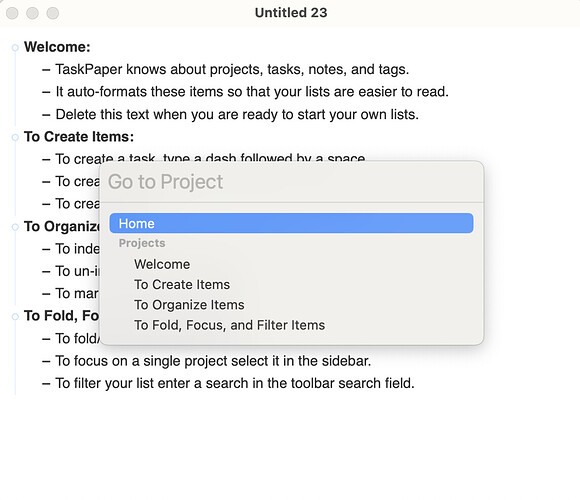Image resolution: width=580 pixels, height=500 pixels.
Task: Click the To Create Items fold handle circle
Action: [15, 137]
